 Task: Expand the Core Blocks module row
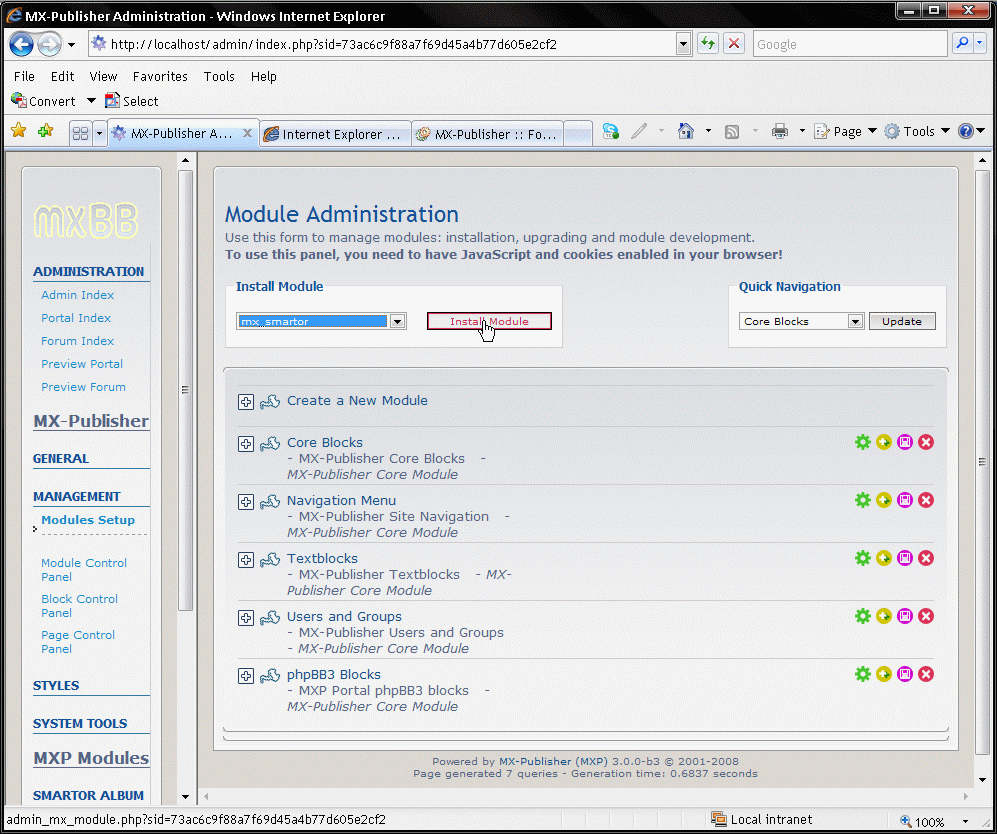point(246,444)
